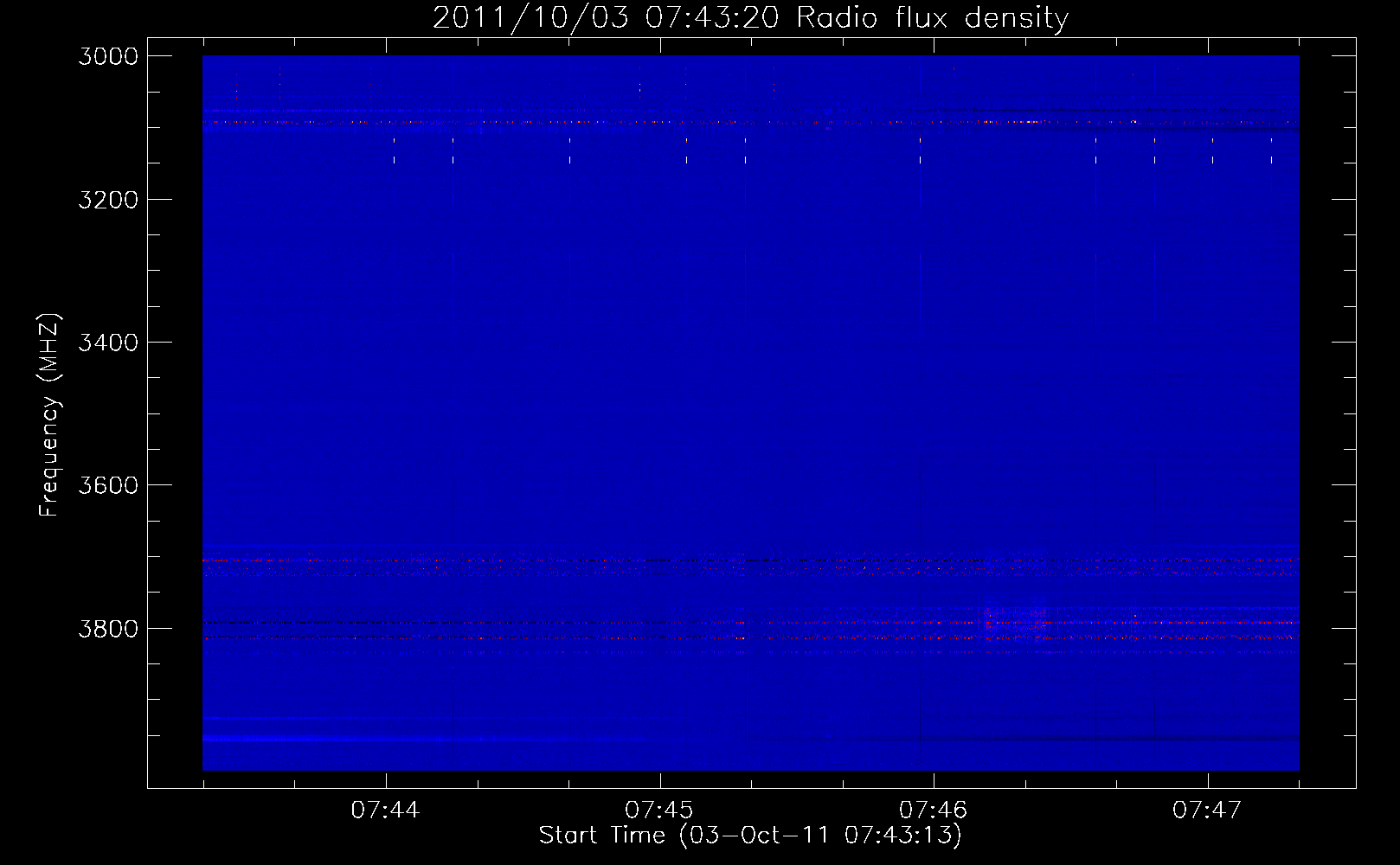
Task: Click the 3600 frequency tick label
Action: tap(108, 485)
